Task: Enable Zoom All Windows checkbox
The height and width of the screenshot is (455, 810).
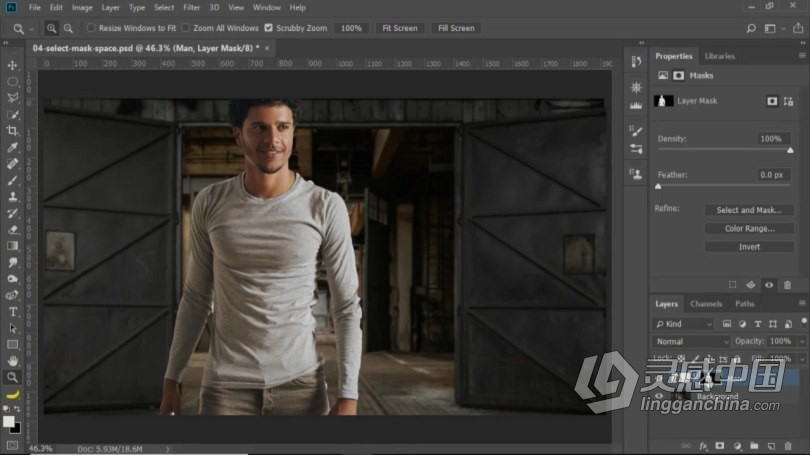Action: pos(185,28)
